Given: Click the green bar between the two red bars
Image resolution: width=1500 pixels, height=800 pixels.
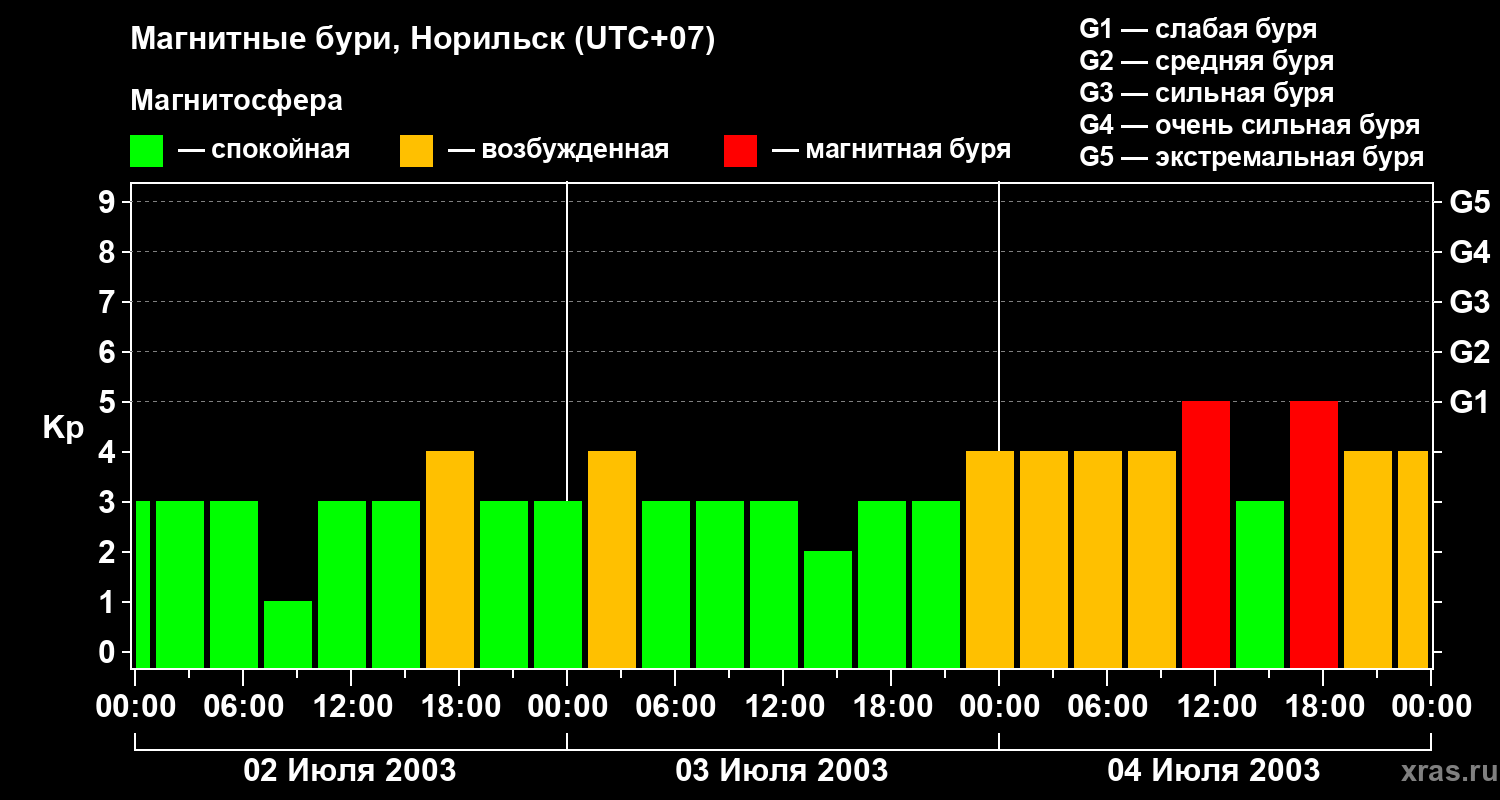Looking at the screenshot, I should (x=1260, y=584).
